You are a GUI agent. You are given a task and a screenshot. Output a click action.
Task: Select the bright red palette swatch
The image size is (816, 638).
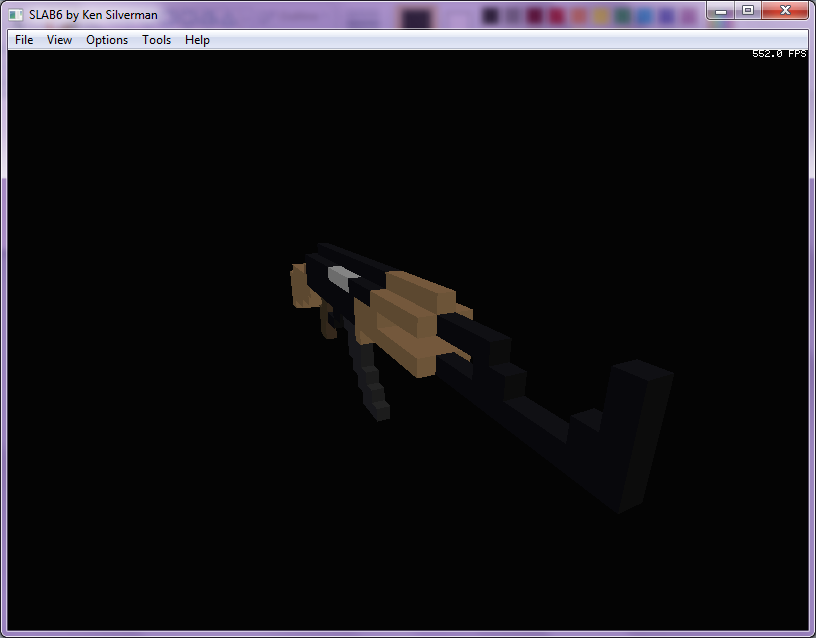[557, 15]
